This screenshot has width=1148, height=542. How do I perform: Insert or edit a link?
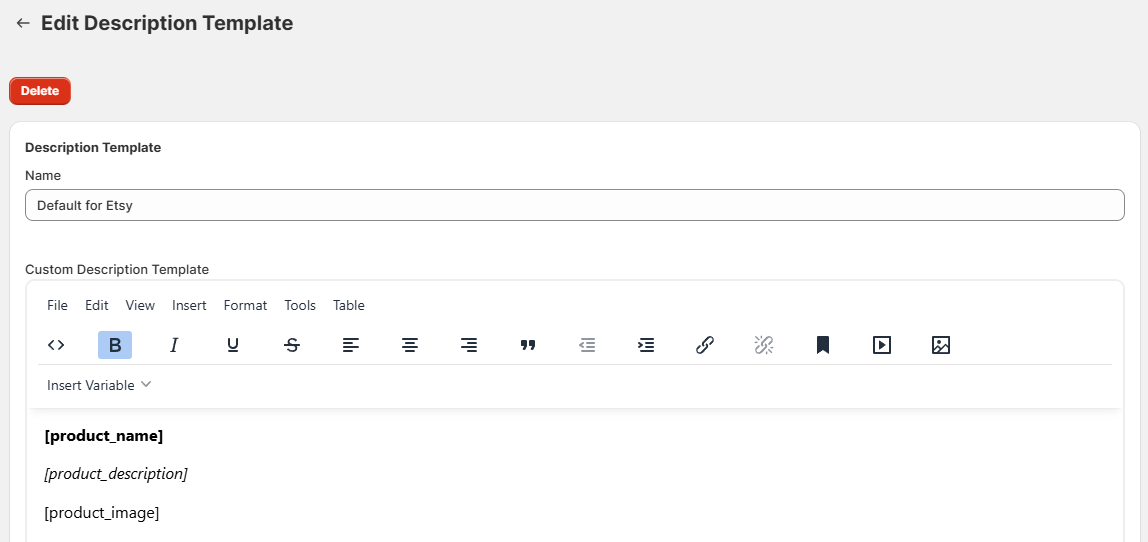[705, 345]
